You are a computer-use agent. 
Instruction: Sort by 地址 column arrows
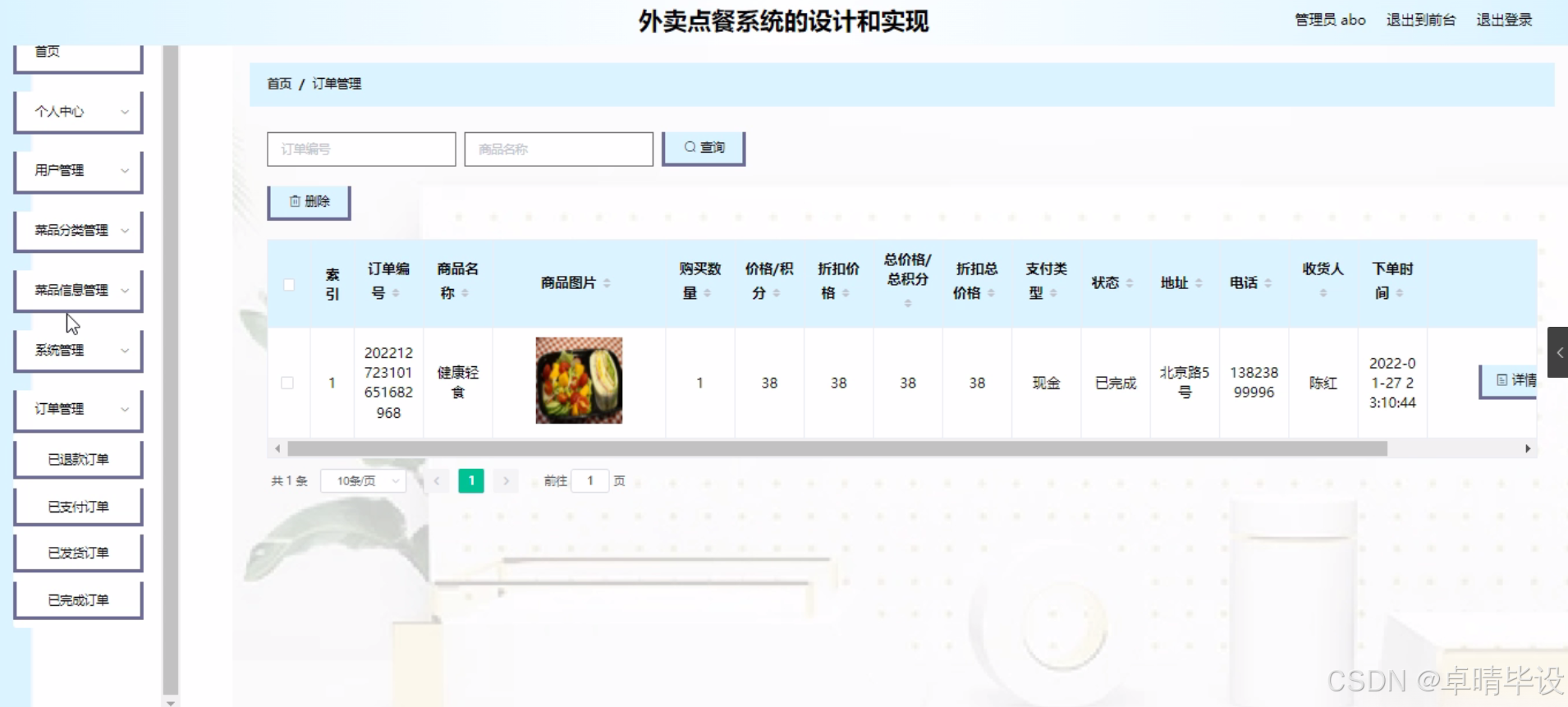[x=1199, y=283]
